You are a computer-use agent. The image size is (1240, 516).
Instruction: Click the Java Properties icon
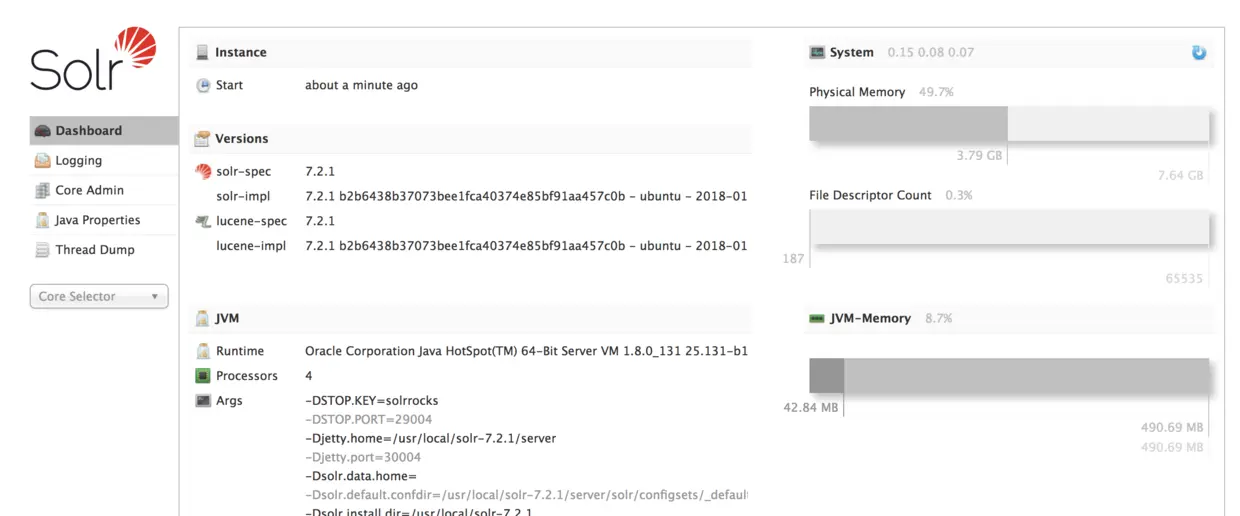(x=42, y=221)
